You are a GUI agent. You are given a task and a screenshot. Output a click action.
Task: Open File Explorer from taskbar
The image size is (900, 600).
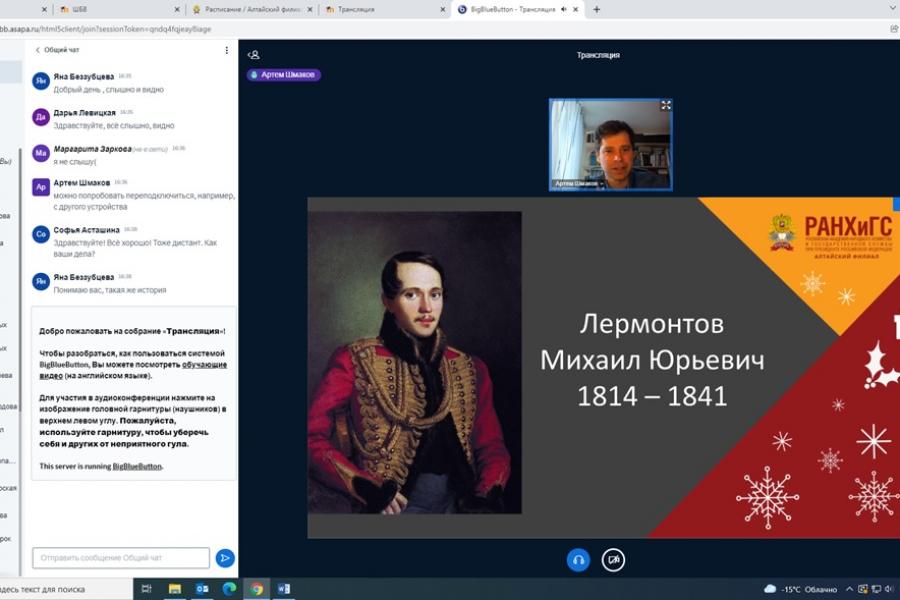[x=174, y=589]
